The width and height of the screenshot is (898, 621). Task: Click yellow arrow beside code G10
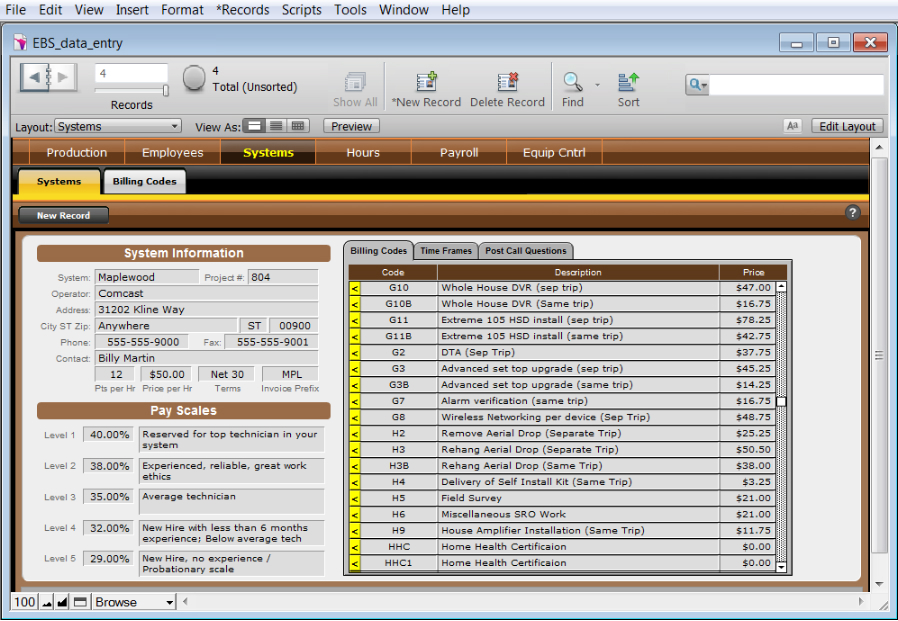[x=354, y=288]
